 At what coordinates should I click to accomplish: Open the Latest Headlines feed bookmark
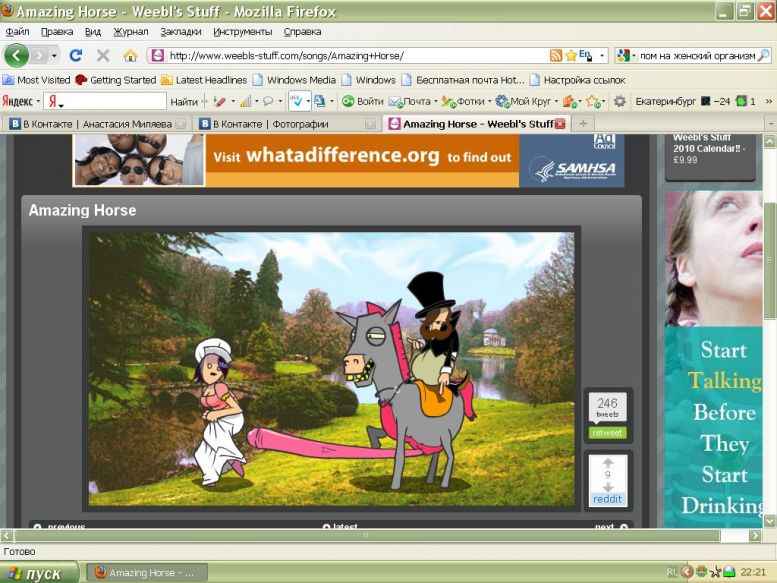204,80
